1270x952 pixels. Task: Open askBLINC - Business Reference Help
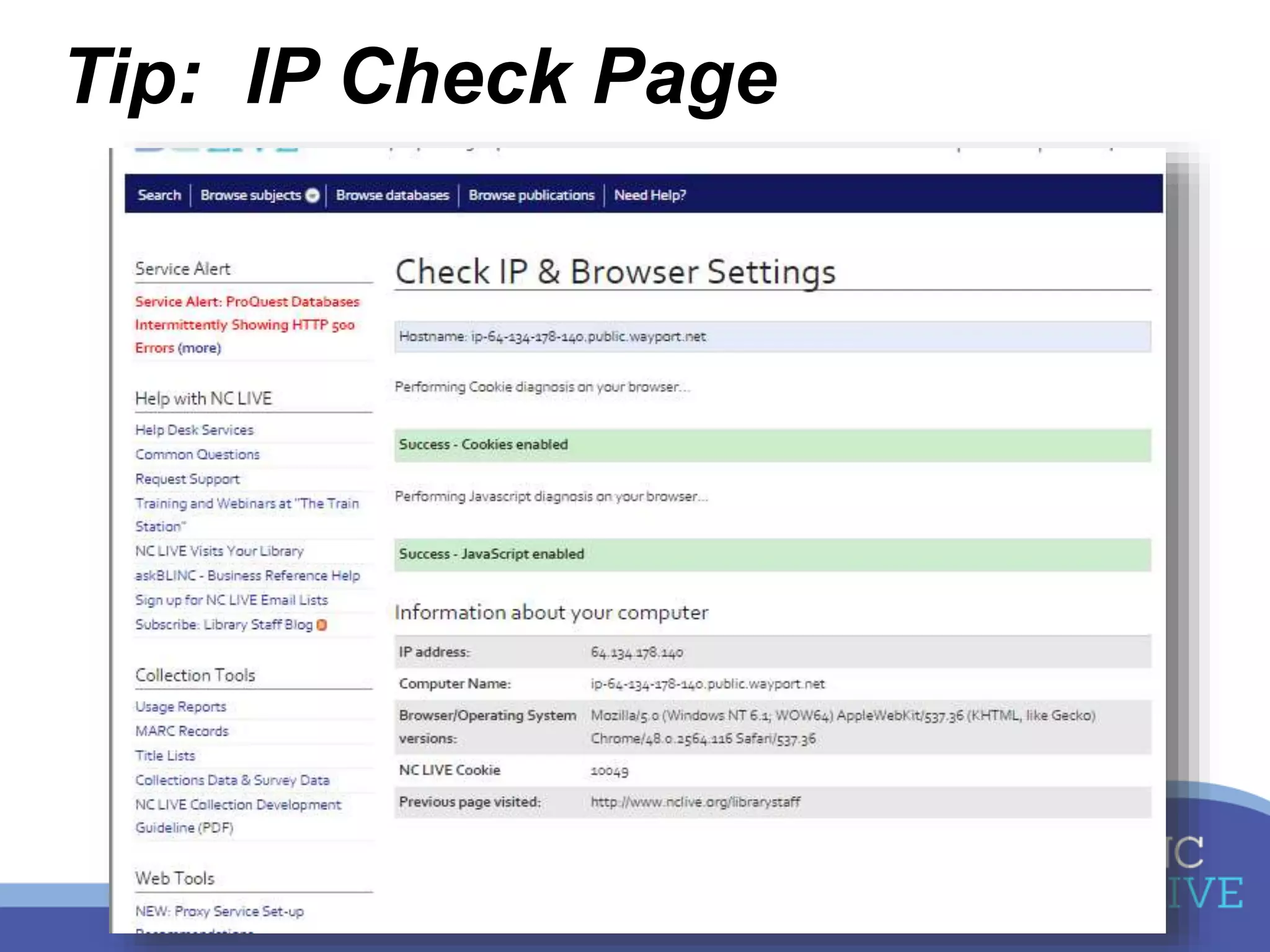[x=247, y=575]
